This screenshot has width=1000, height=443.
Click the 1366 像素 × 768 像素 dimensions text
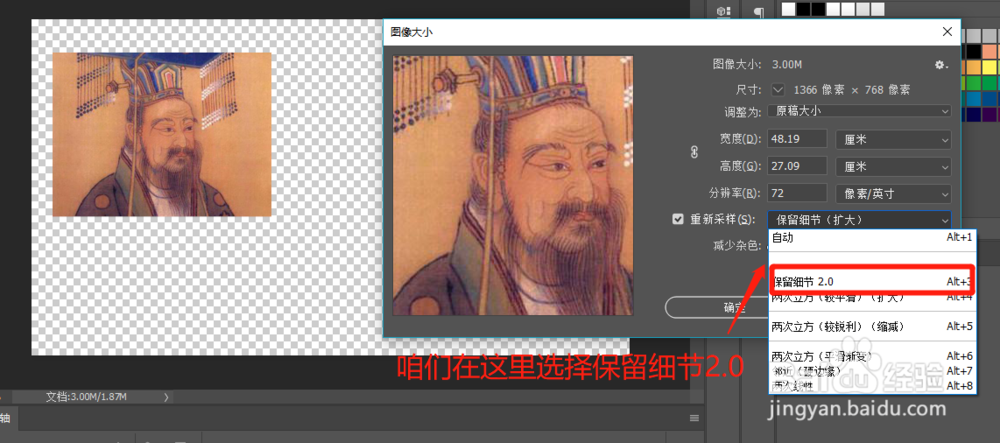851,90
